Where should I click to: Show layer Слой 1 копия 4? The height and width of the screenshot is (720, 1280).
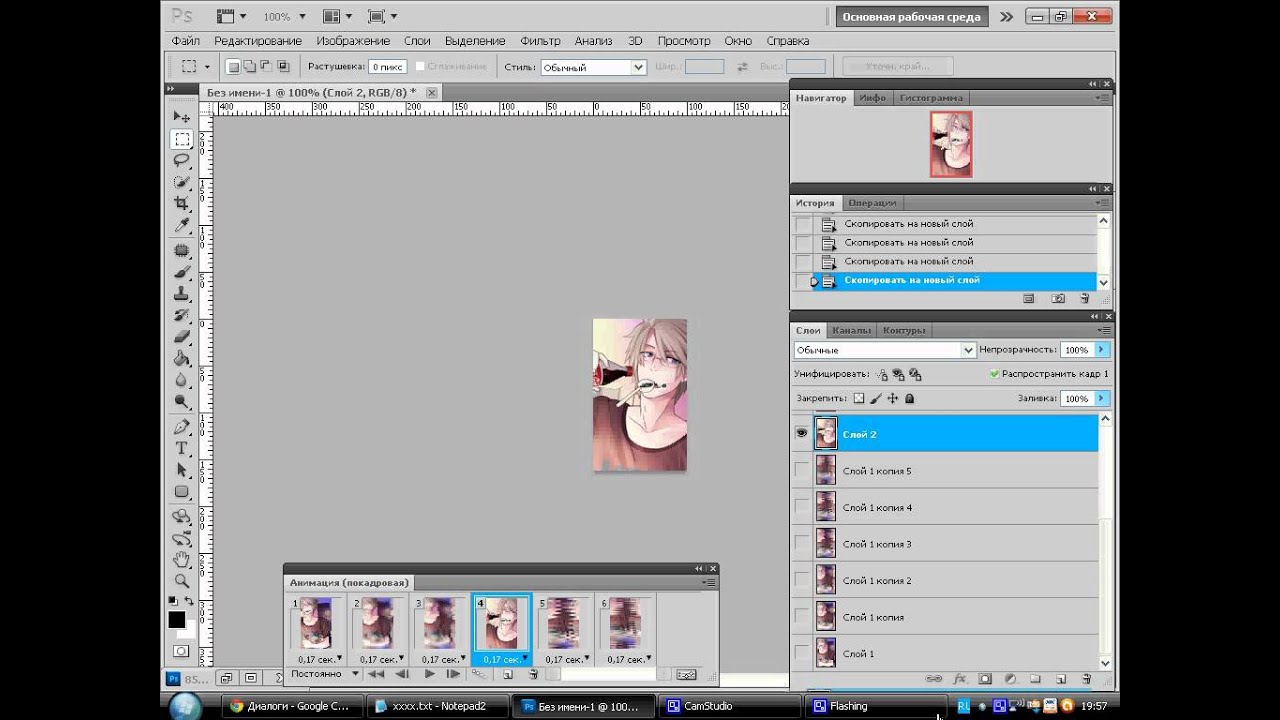(802, 507)
